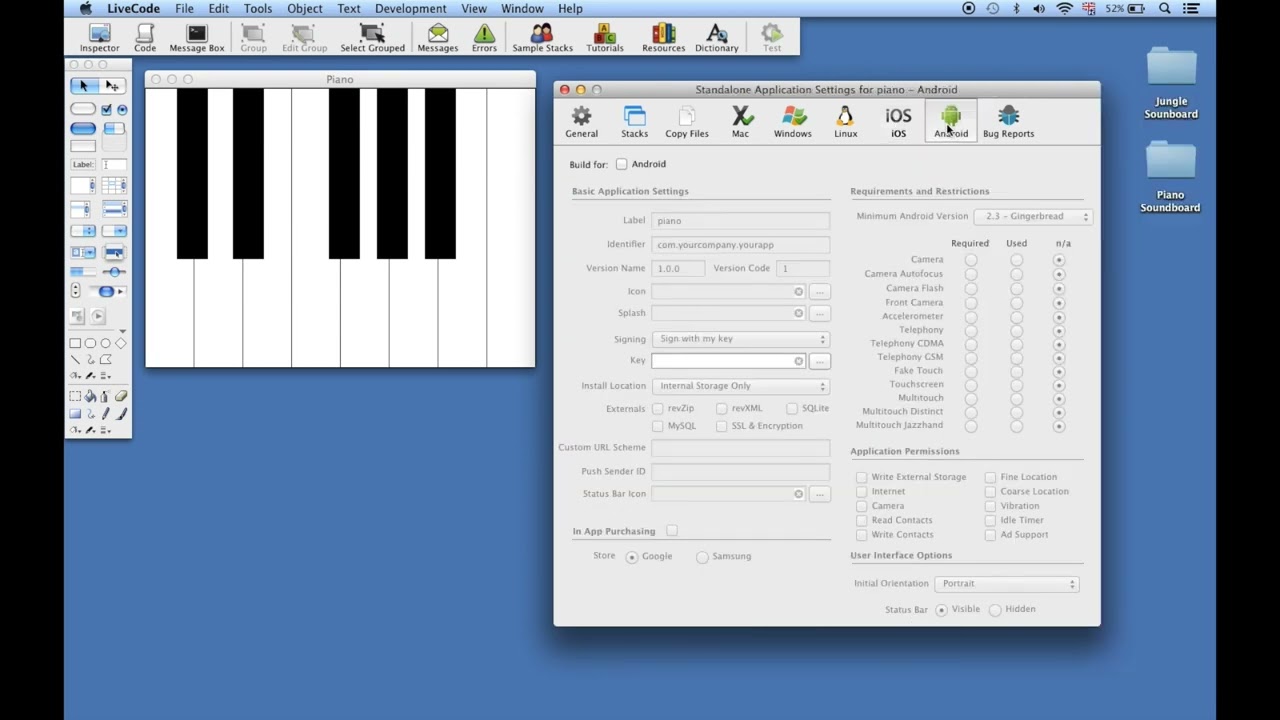Image resolution: width=1280 pixels, height=720 pixels.
Task: Select the Run (browse) tool in tools palette
Action: click(84, 86)
